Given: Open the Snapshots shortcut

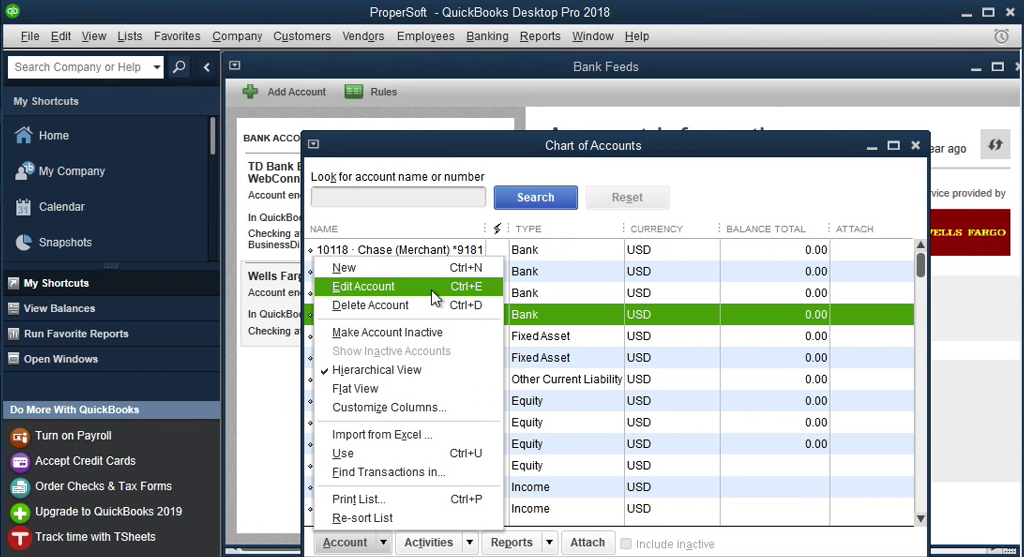Looking at the screenshot, I should (53, 242).
